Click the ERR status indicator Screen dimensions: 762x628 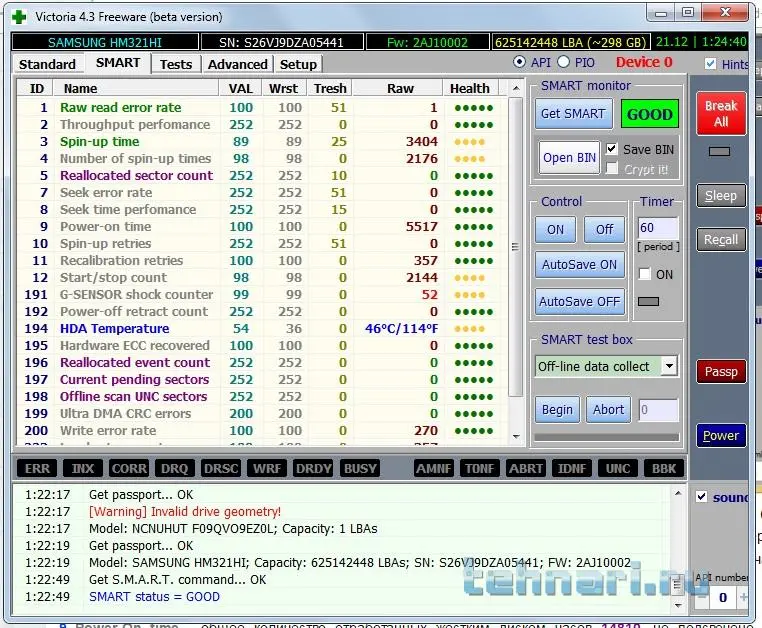click(x=38, y=468)
